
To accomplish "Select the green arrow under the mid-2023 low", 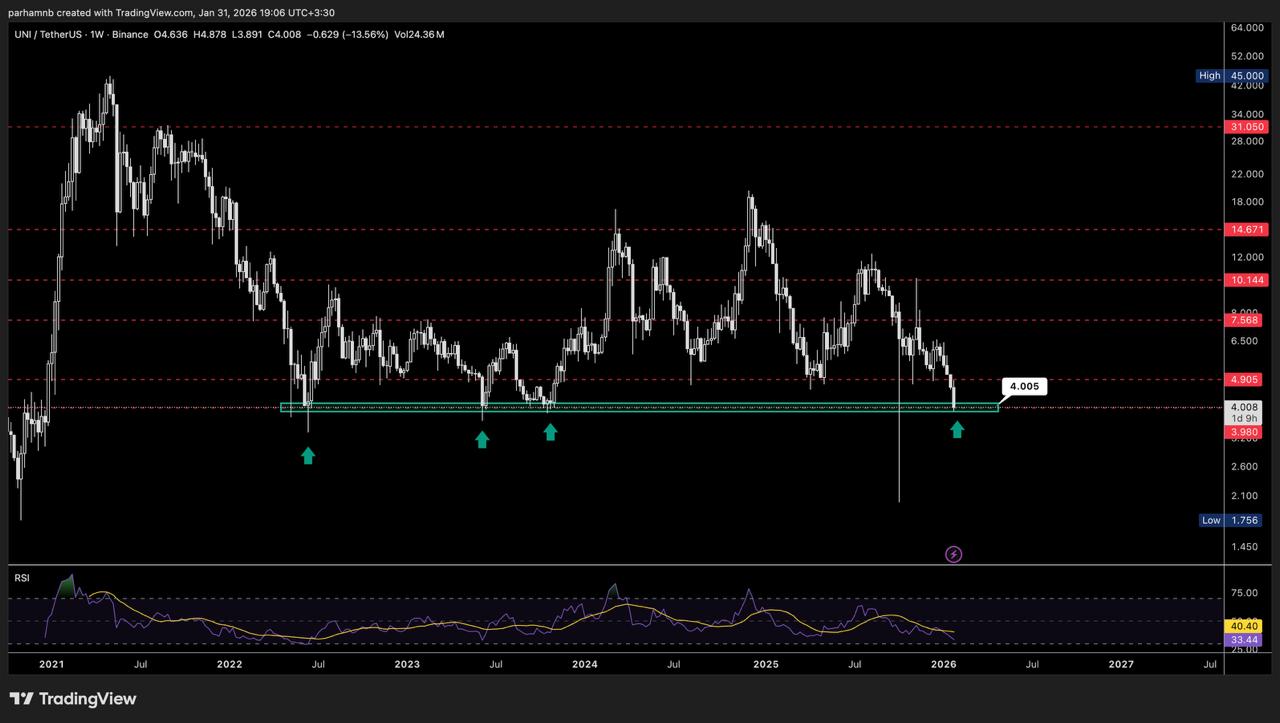I will [x=482, y=439].
